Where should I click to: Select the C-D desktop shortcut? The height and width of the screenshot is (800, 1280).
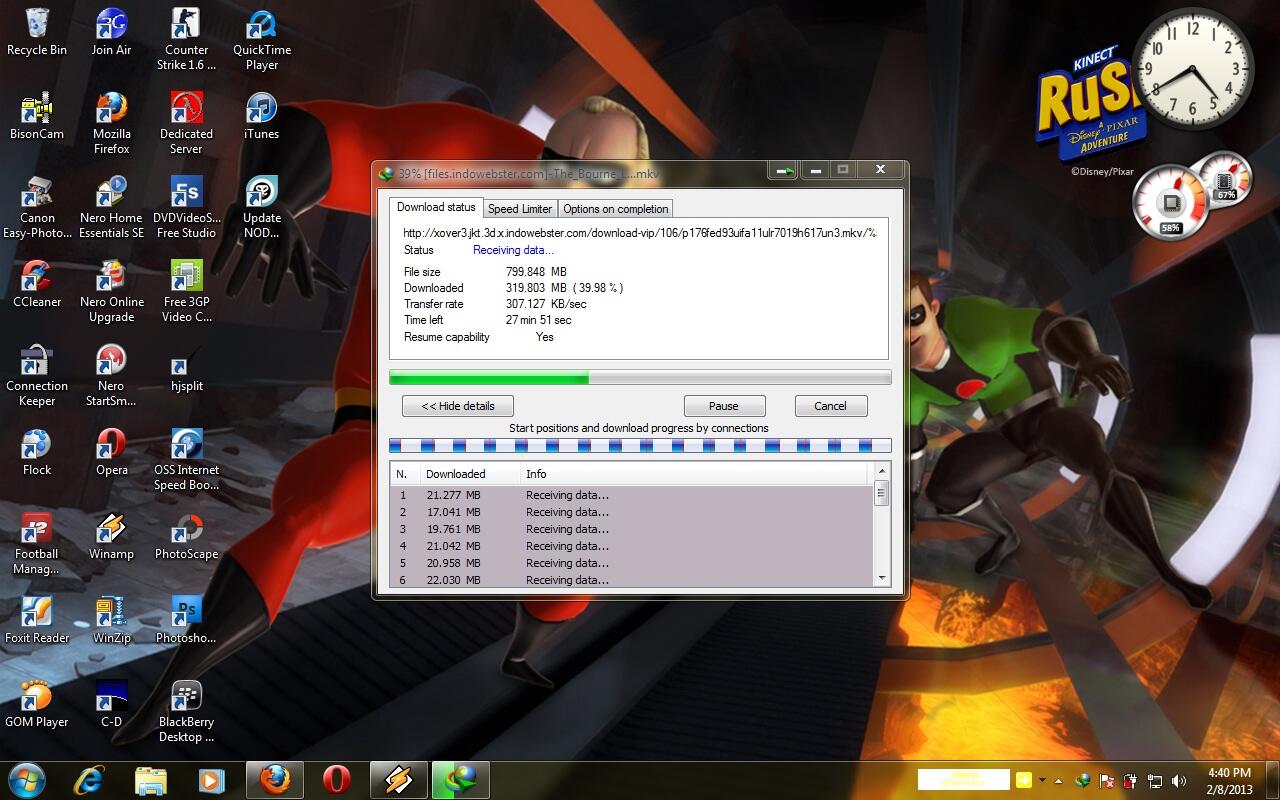coord(111,704)
